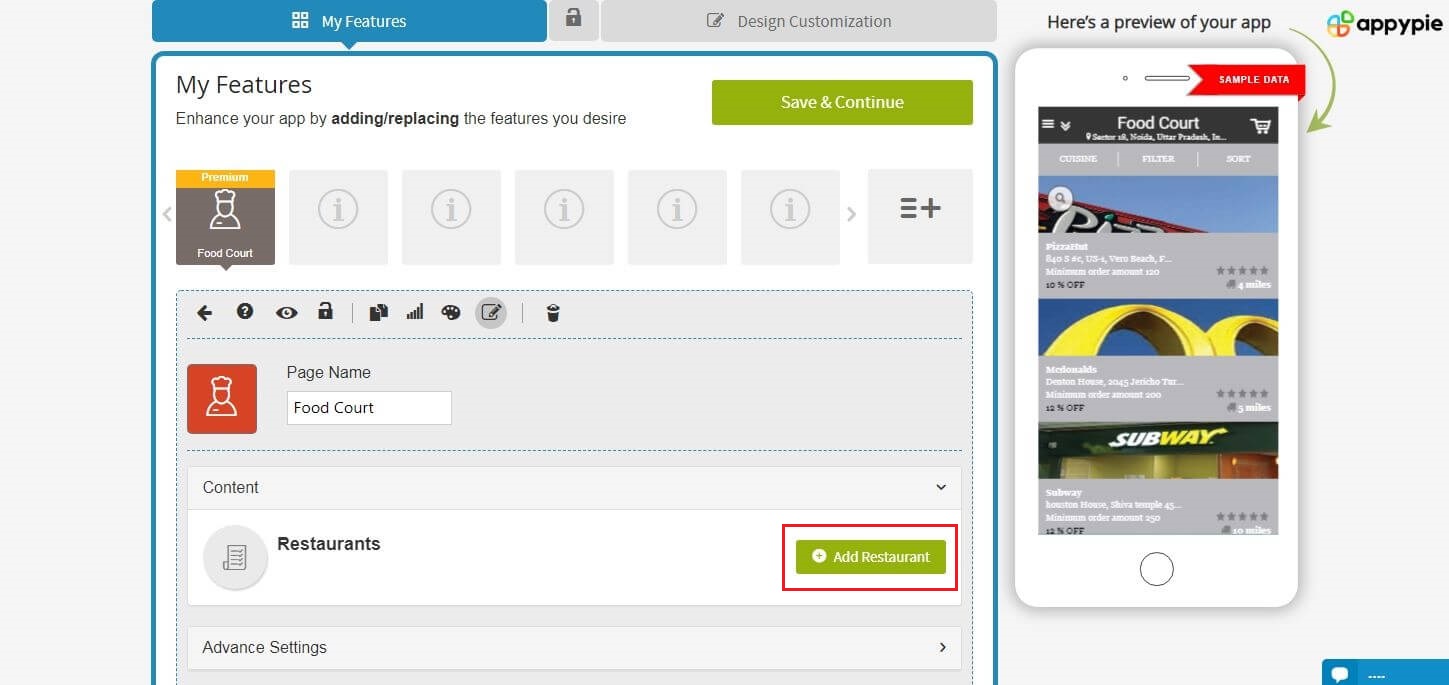This screenshot has height=685, width=1449.
Task: Toggle the eye preview icon
Action: pos(287,313)
